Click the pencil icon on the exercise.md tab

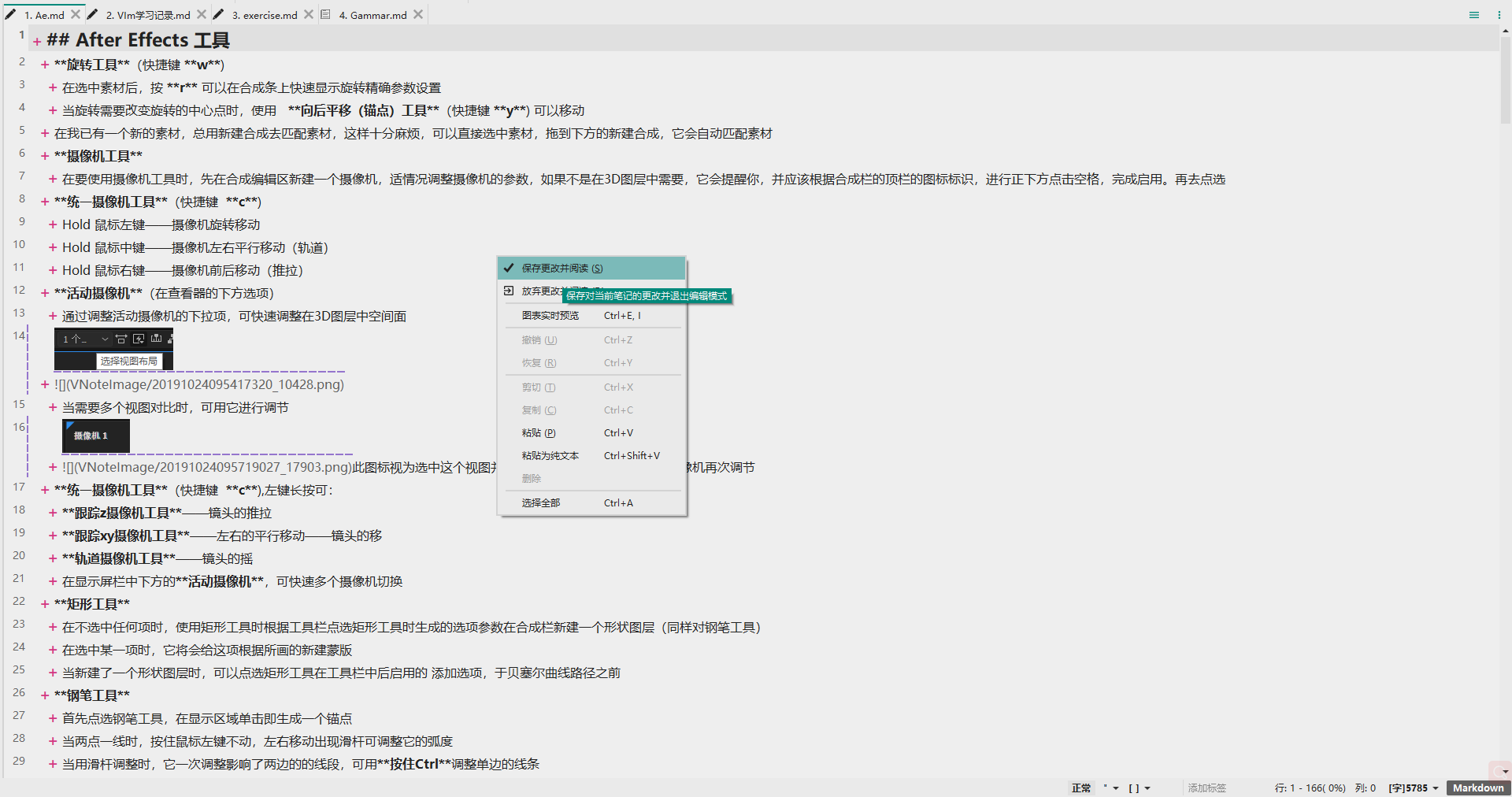coord(218,14)
